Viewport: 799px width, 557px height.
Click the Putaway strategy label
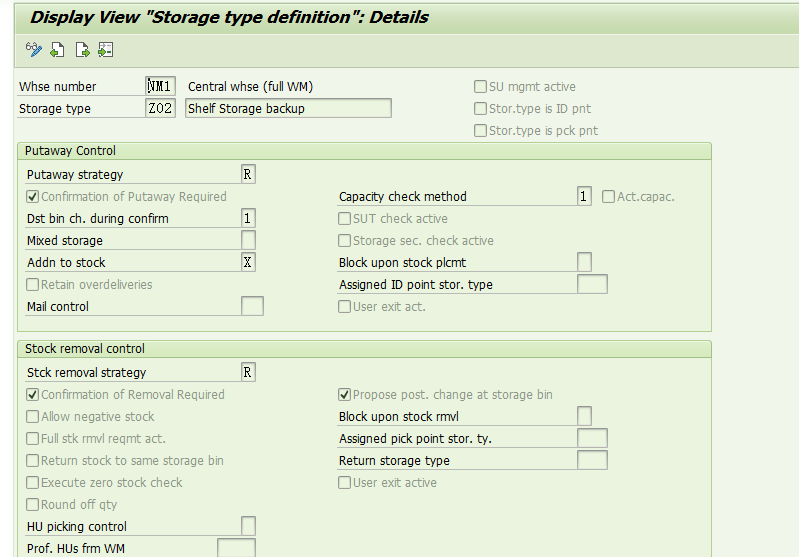click(75, 175)
